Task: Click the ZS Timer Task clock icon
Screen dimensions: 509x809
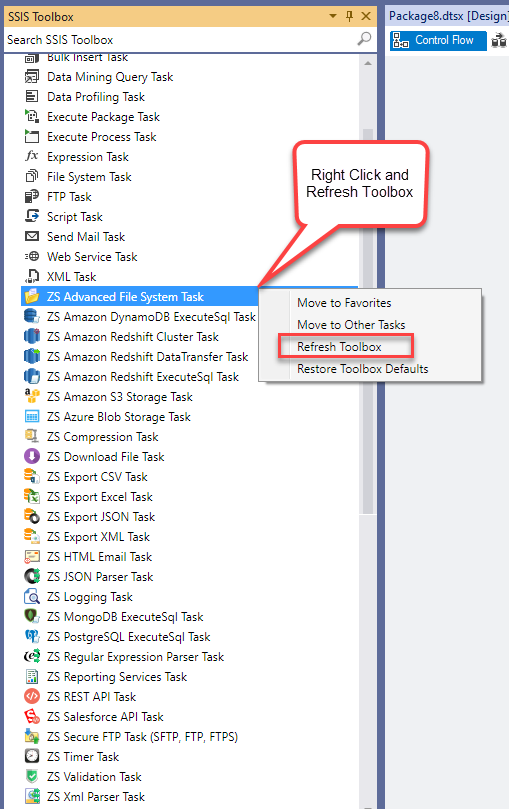Action: point(32,756)
